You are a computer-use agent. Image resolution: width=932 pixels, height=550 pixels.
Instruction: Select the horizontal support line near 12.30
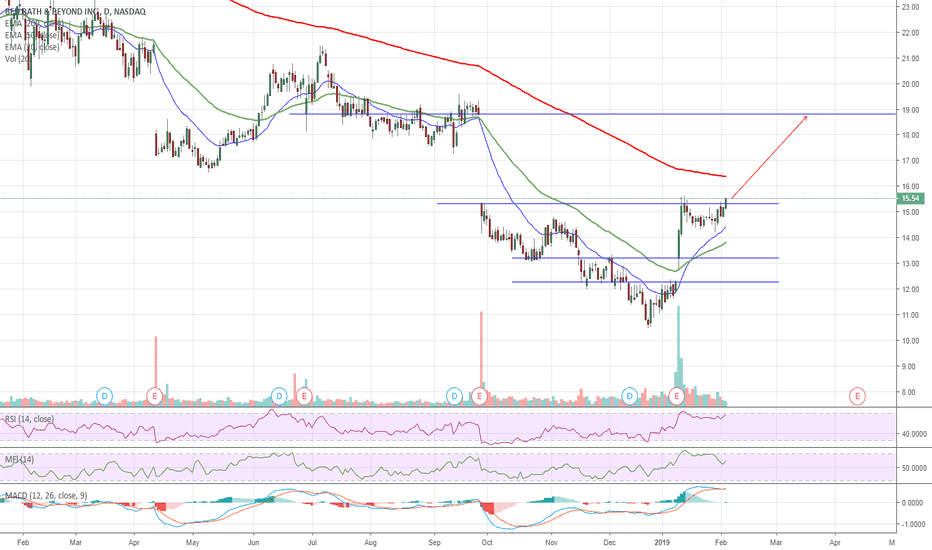[x=645, y=282]
